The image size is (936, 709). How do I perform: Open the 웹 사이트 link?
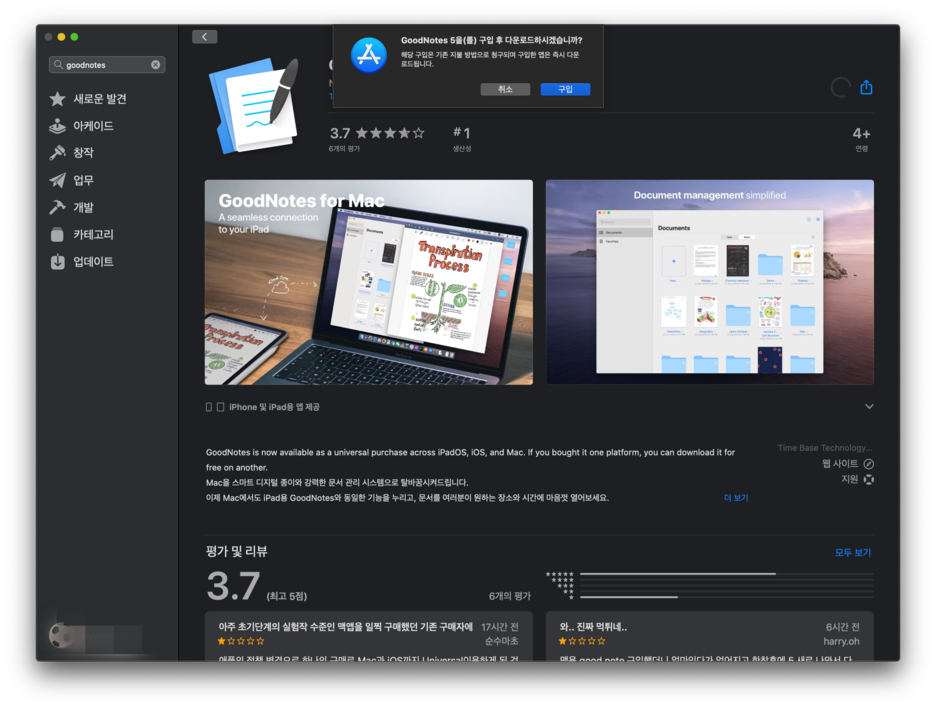pos(848,464)
